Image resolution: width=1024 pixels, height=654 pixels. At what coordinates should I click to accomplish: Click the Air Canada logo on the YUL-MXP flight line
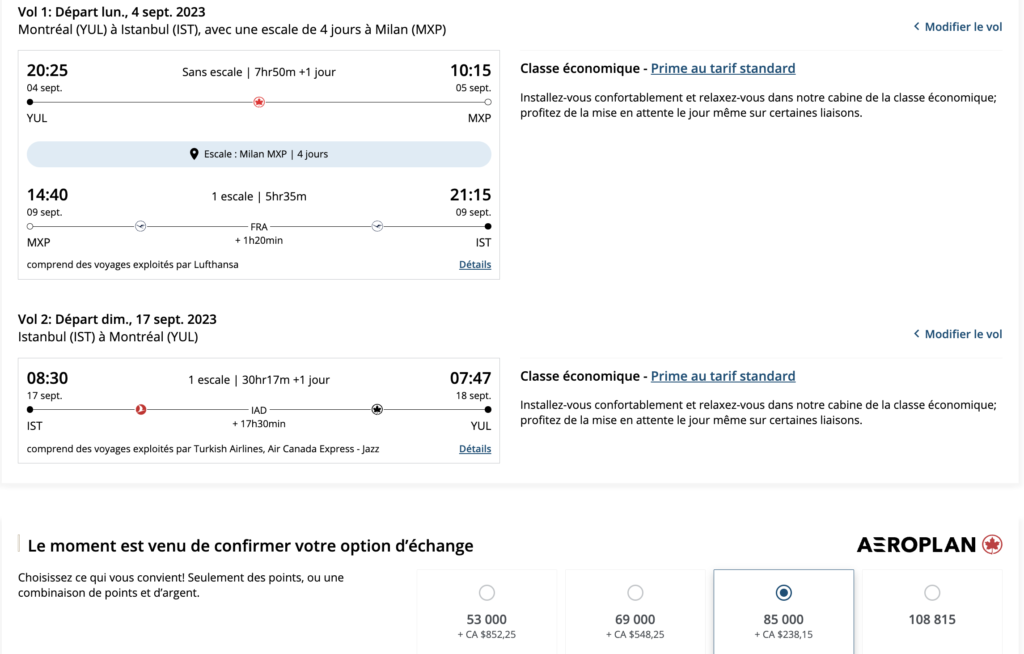pyautogui.click(x=259, y=102)
